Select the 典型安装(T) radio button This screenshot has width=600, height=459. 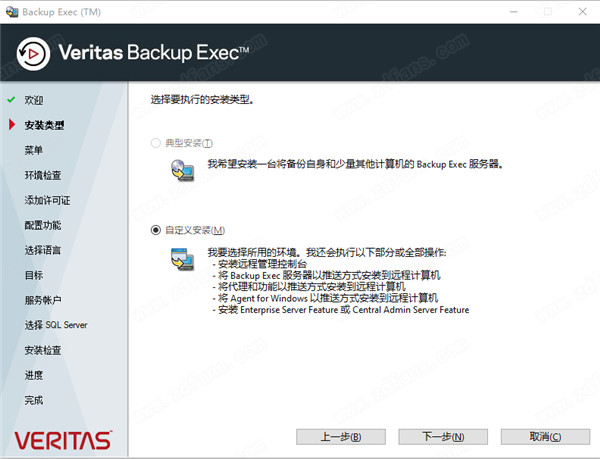[155, 143]
